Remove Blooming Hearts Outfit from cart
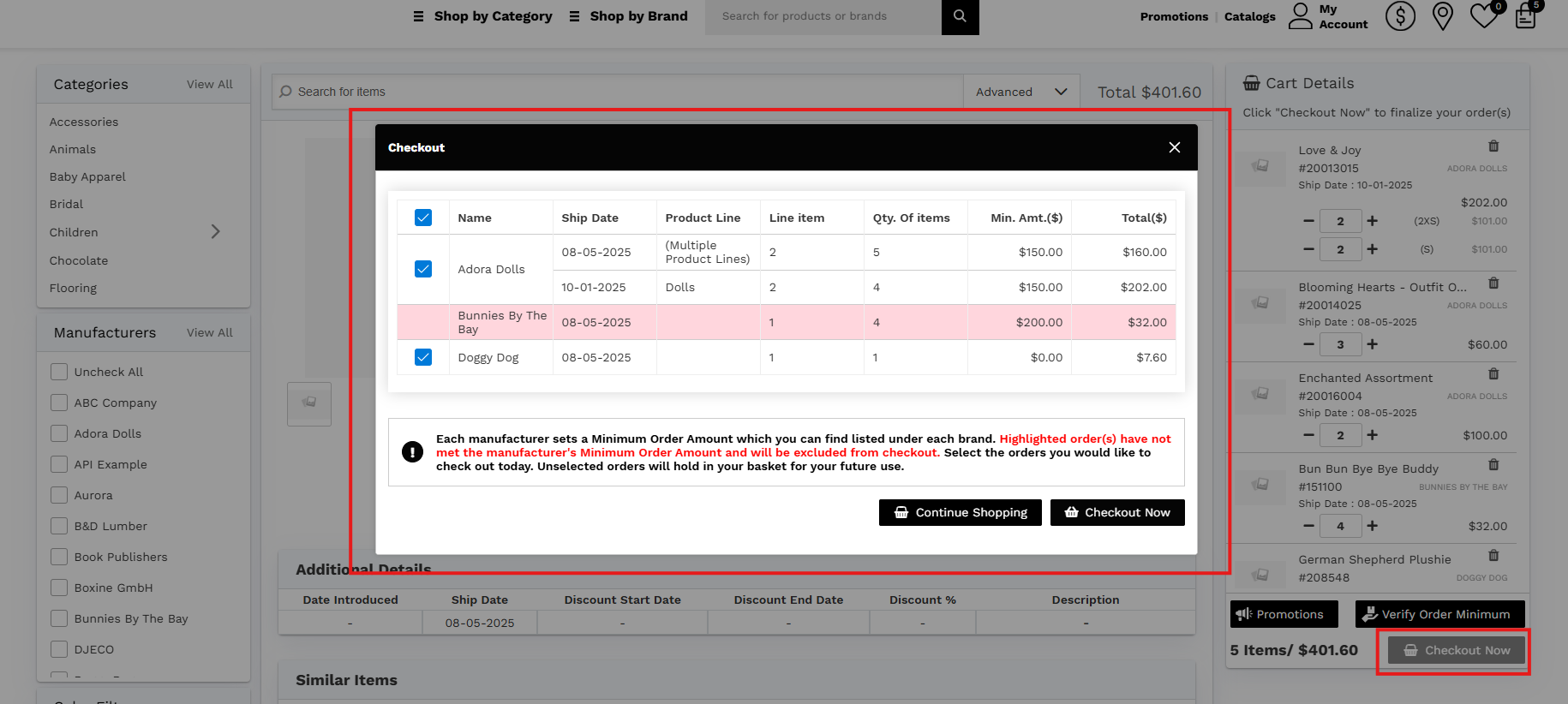The image size is (1568, 704). point(1493,283)
